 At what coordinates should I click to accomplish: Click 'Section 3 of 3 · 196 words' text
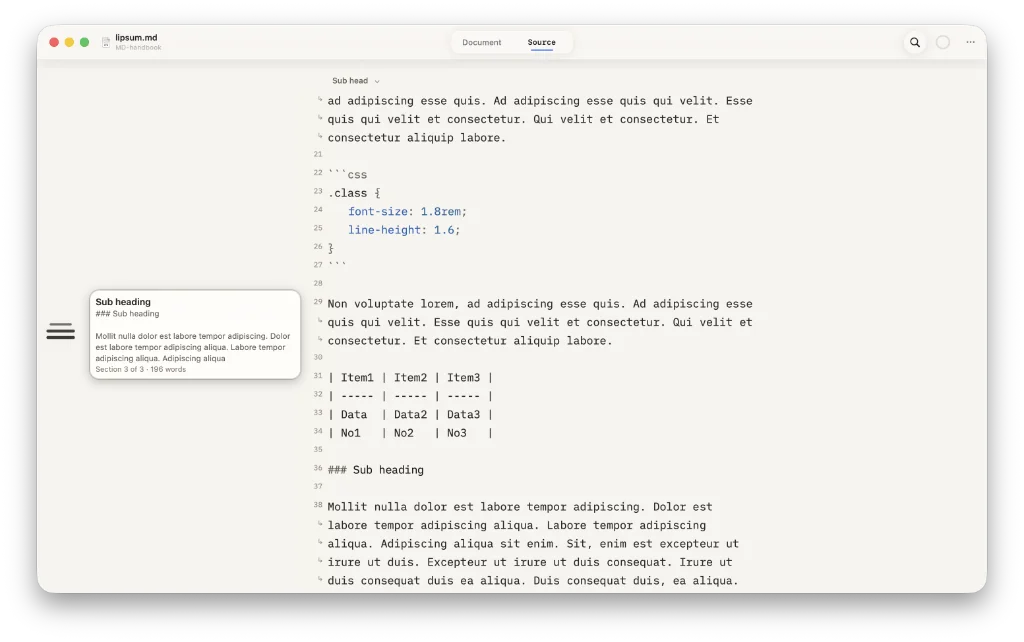[140, 370]
